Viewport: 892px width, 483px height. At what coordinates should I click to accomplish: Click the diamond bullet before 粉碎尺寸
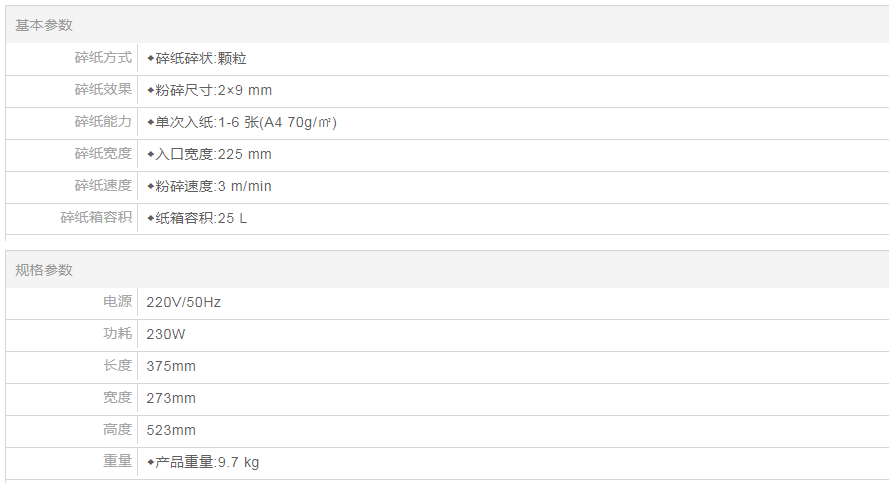tap(151, 91)
